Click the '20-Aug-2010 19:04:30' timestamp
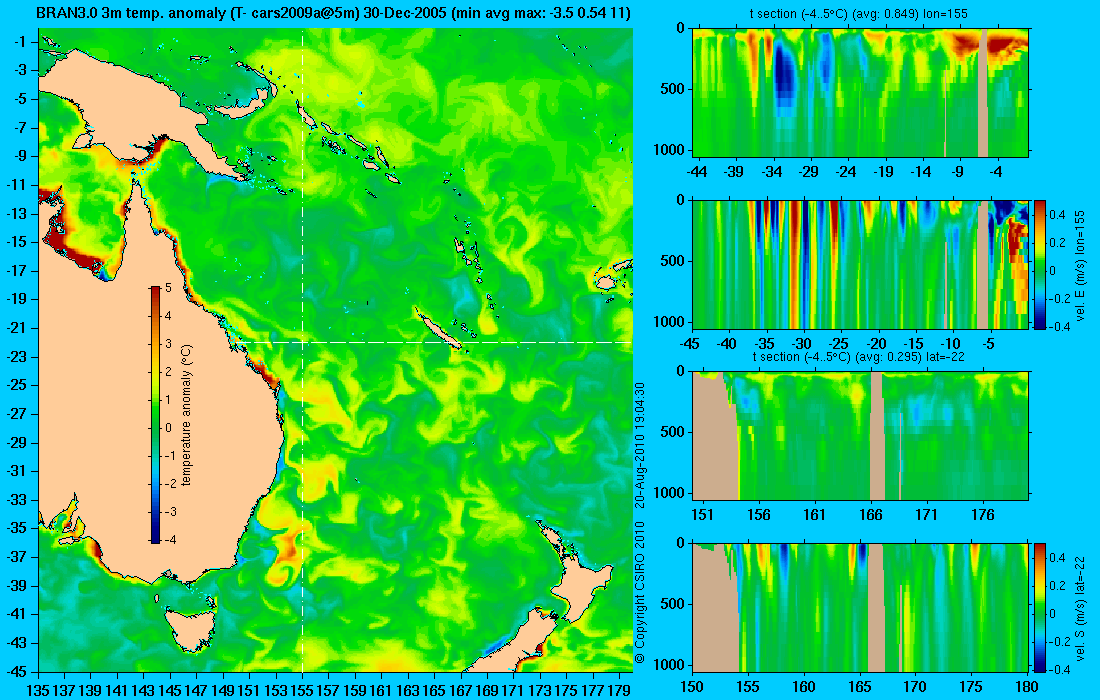1100x700 pixels. [639, 443]
